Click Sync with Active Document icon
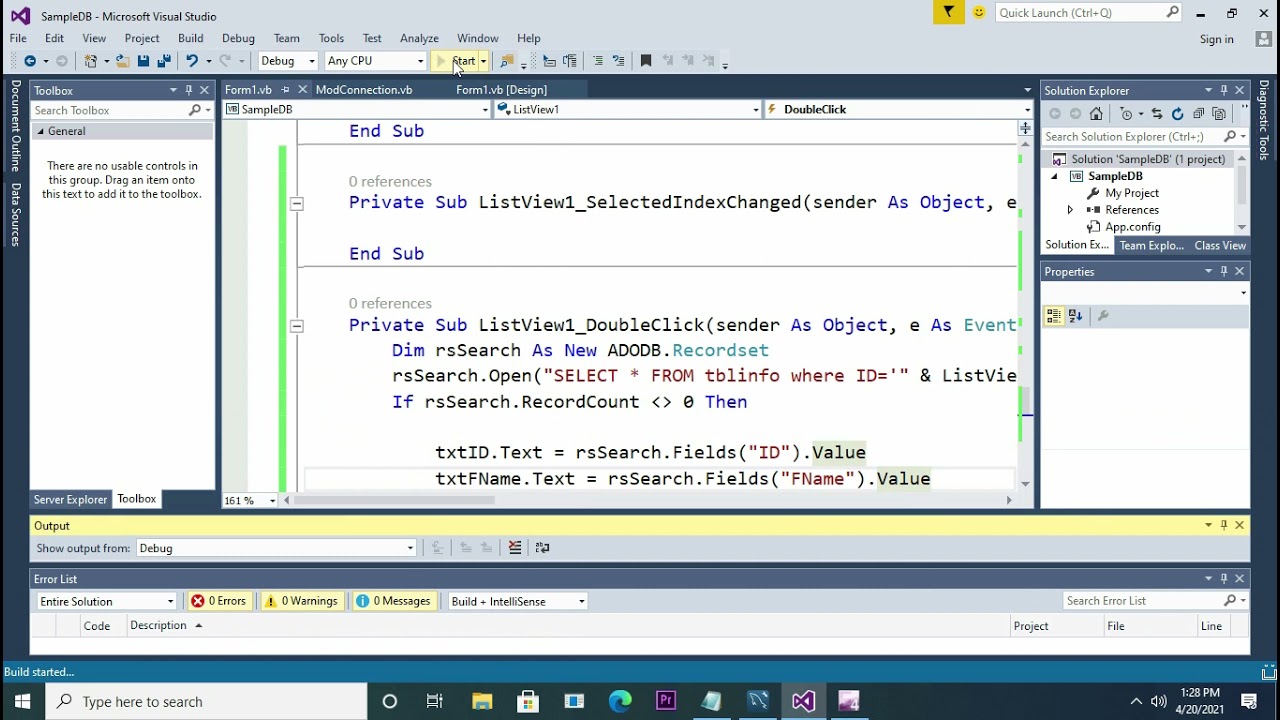 point(1157,114)
